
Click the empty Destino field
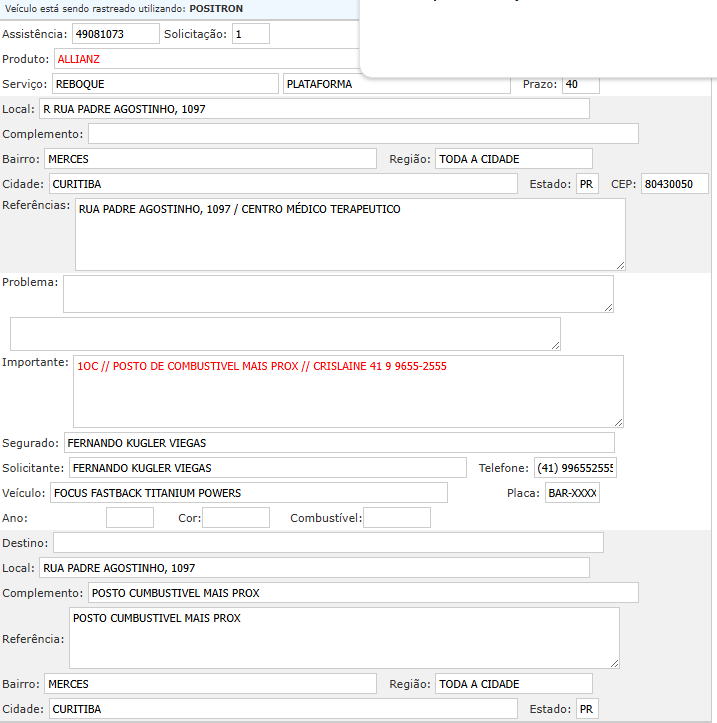click(x=328, y=543)
